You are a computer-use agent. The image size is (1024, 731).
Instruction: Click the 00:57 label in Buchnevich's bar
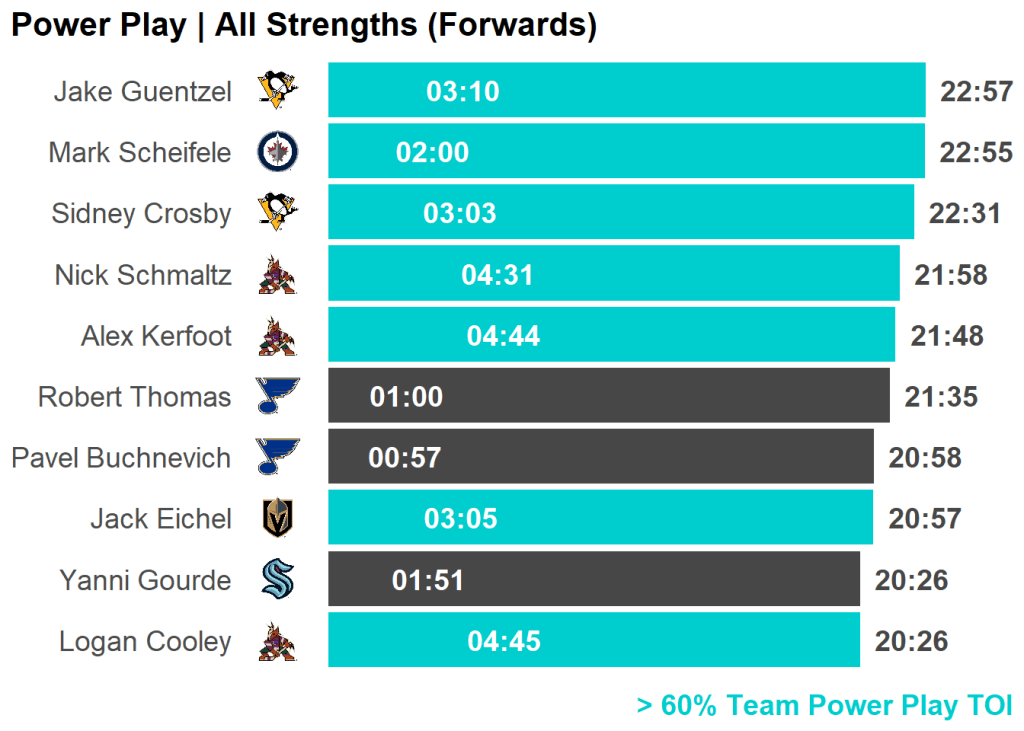pyautogui.click(x=405, y=458)
